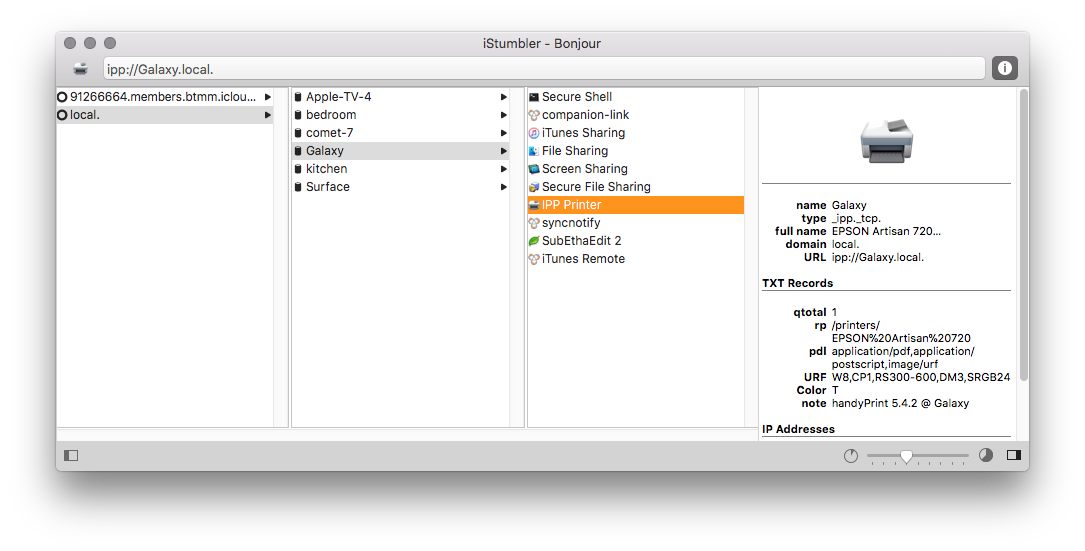The width and height of the screenshot is (1085, 551).
Task: Click the Screen Sharing icon
Action: coord(534,169)
